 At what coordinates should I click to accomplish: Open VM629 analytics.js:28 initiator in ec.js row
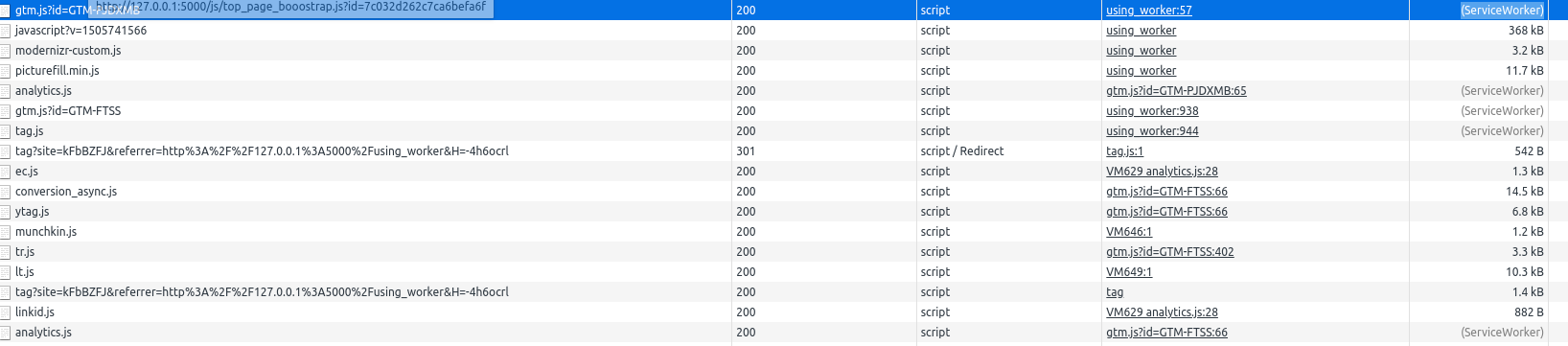point(1162,172)
